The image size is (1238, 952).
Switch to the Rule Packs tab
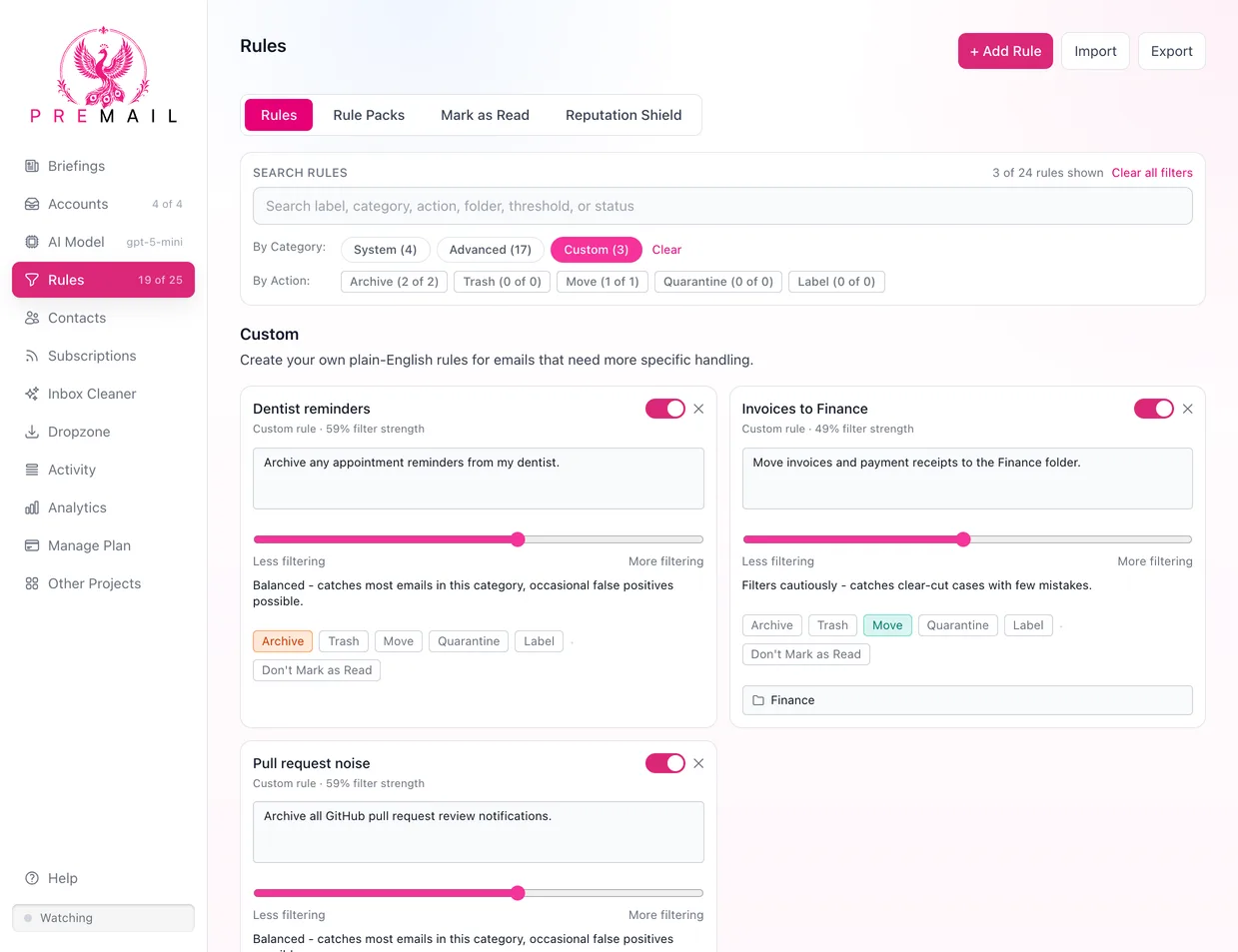[x=369, y=115]
